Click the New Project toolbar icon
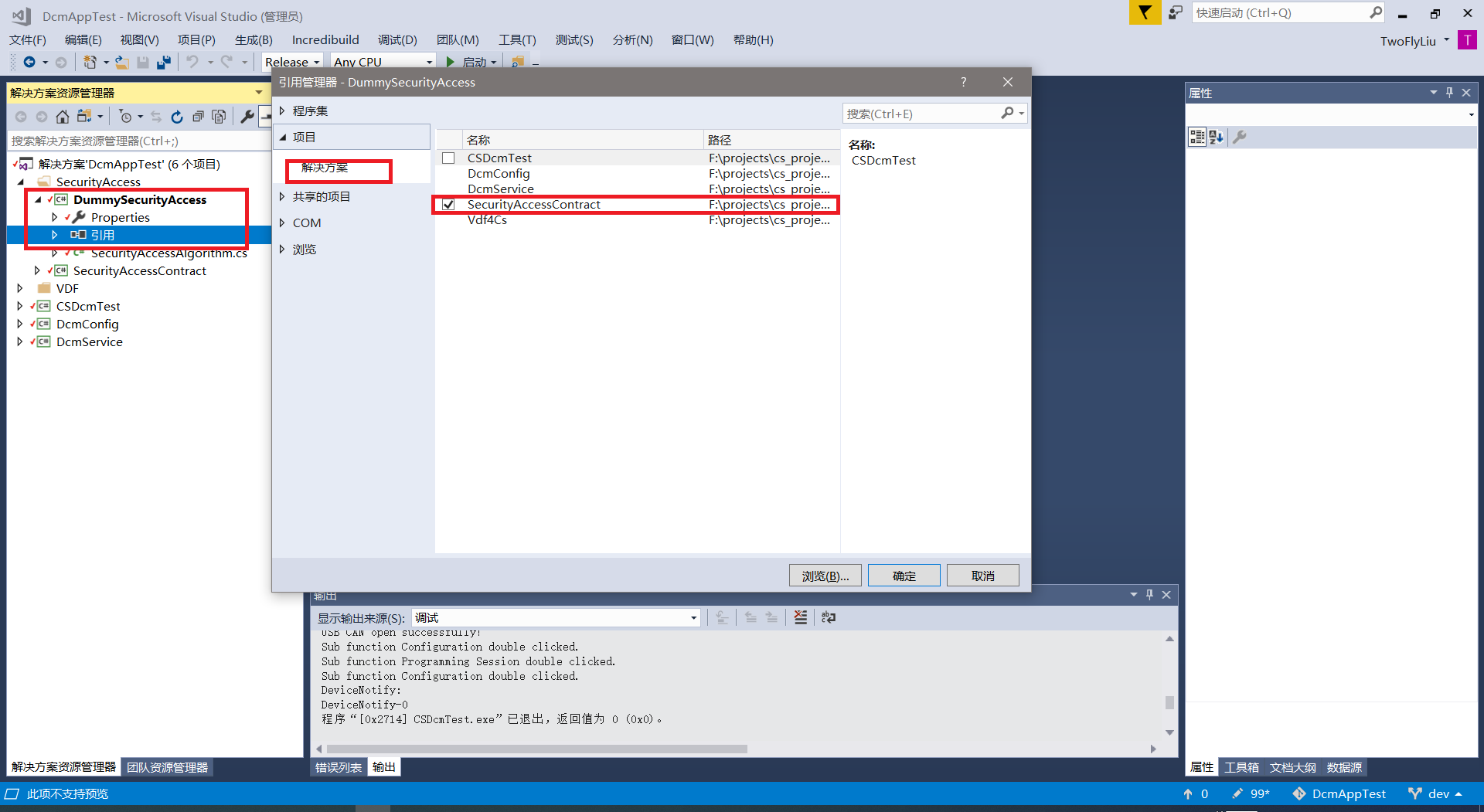Image resolution: width=1484 pixels, height=812 pixels. click(x=90, y=62)
